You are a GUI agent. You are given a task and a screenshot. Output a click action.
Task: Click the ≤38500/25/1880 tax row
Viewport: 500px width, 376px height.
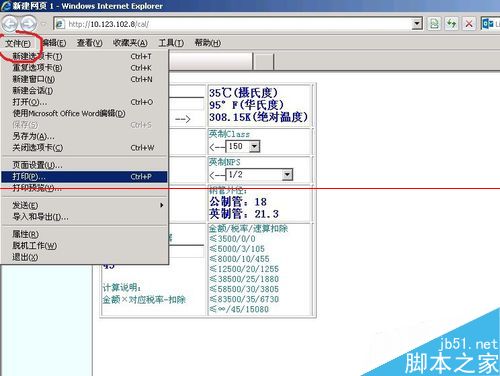244,279
